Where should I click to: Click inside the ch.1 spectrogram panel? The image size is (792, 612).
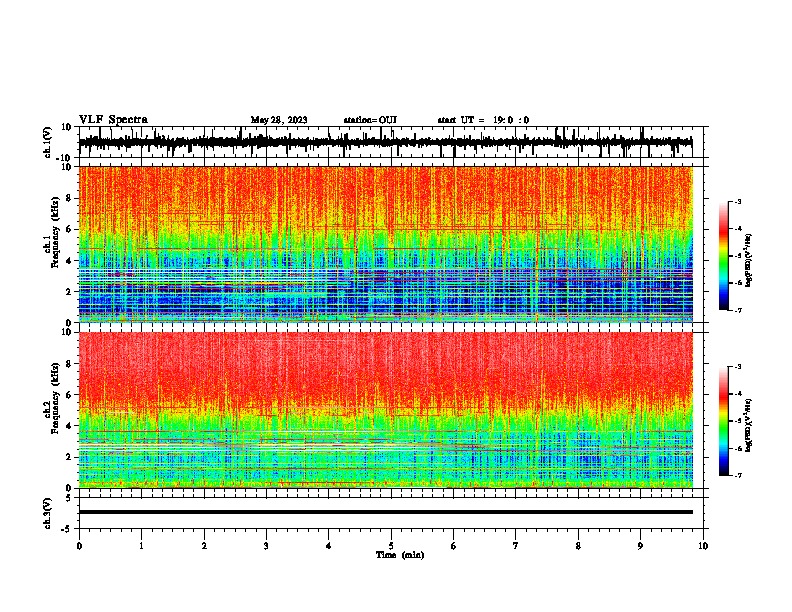point(386,244)
